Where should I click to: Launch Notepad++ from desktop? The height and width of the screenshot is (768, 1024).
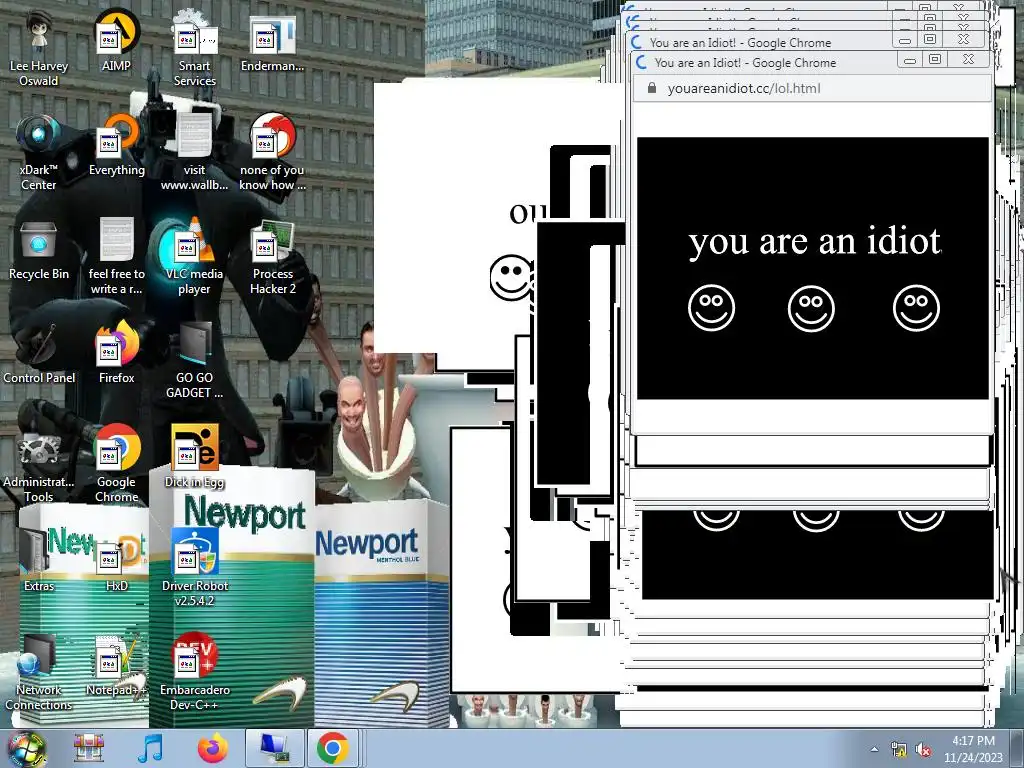(116, 666)
